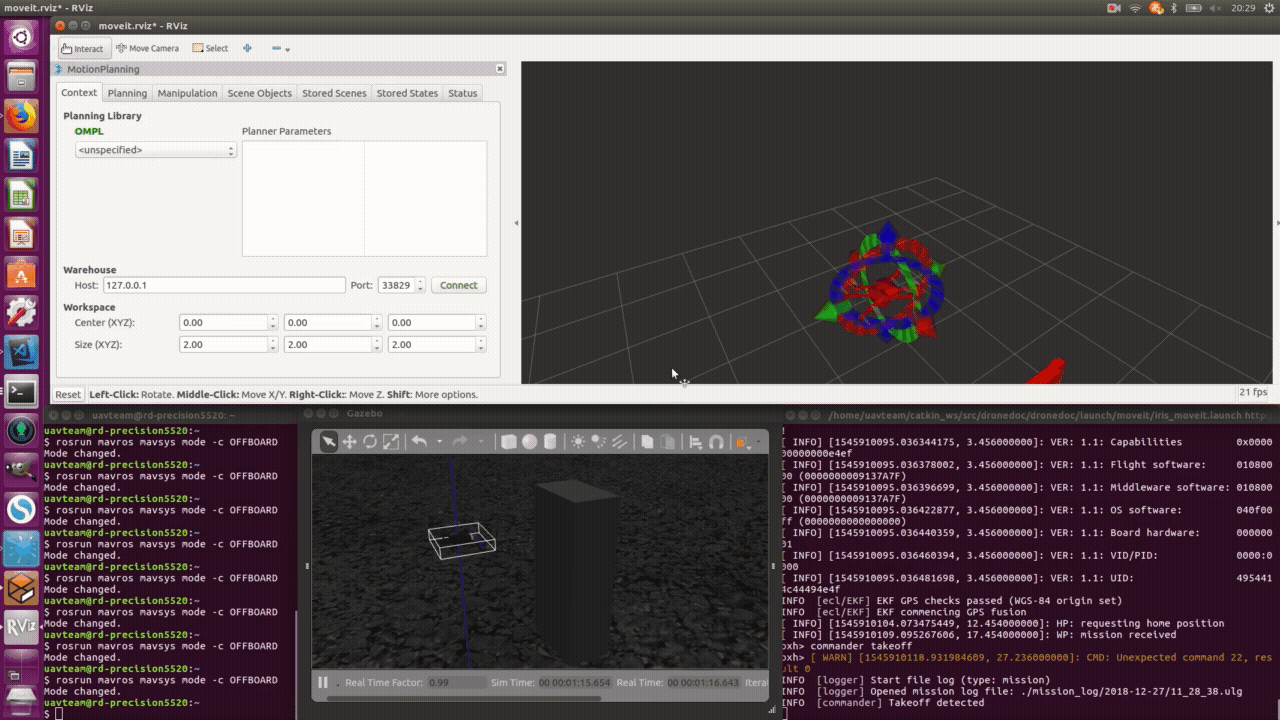This screenshot has width=1280, height=720.
Task: Add a spot light in Gazebo
Action: coord(599,441)
